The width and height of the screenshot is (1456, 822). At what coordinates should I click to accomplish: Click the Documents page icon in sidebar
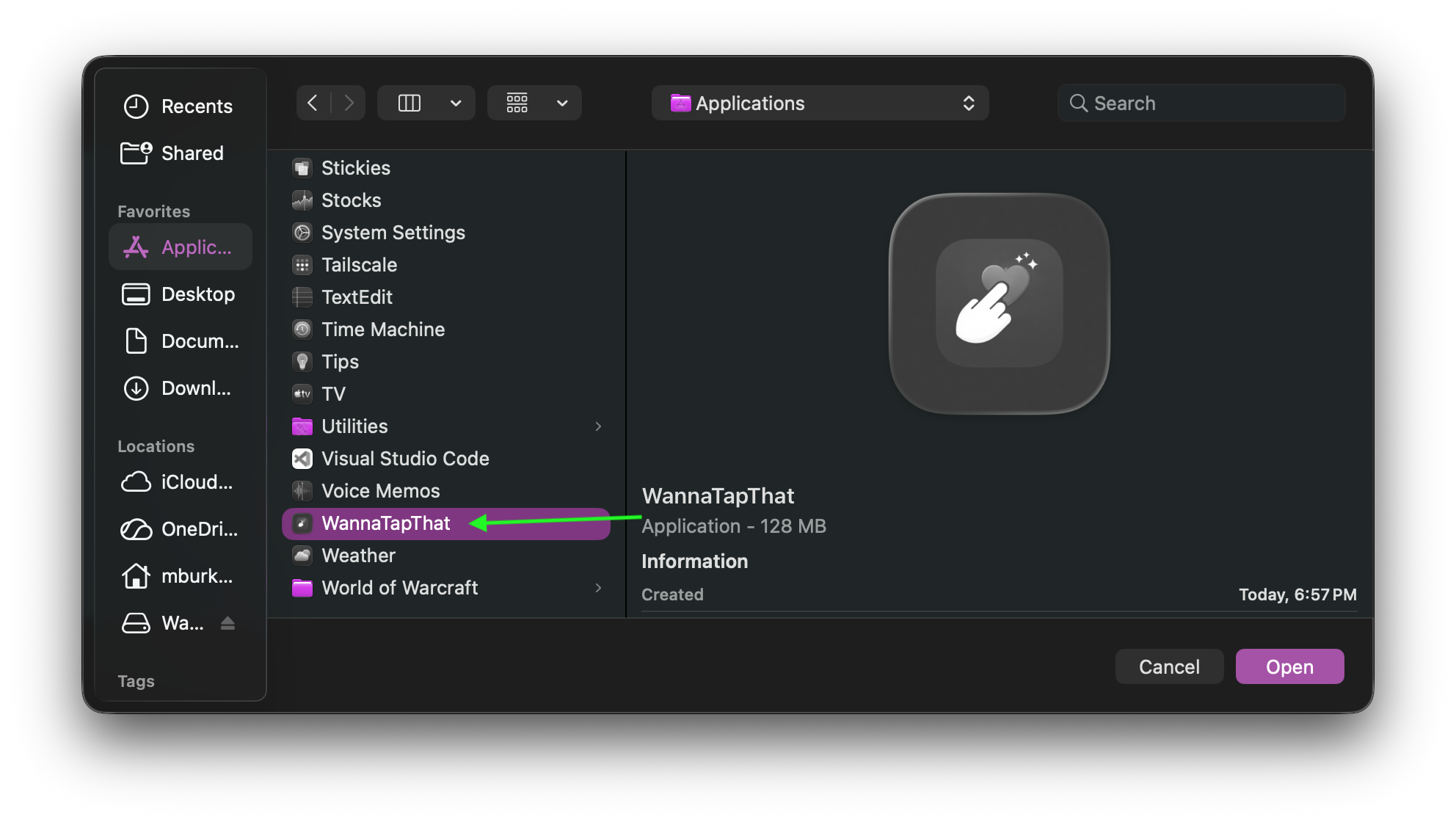[136, 341]
